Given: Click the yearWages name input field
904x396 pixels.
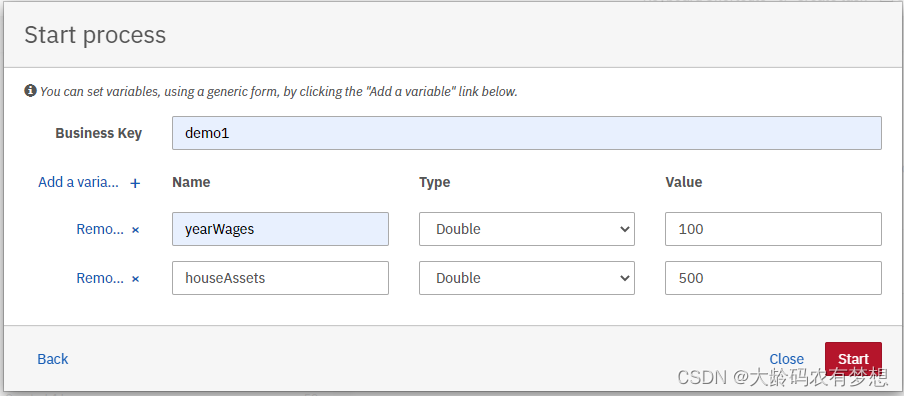Looking at the screenshot, I should (x=280, y=229).
